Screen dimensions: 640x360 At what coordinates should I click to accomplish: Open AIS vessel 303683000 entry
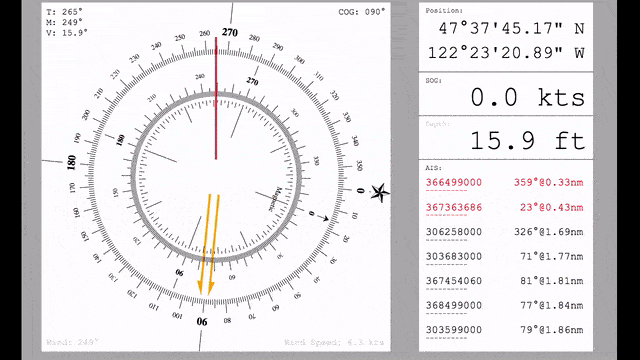coord(504,256)
